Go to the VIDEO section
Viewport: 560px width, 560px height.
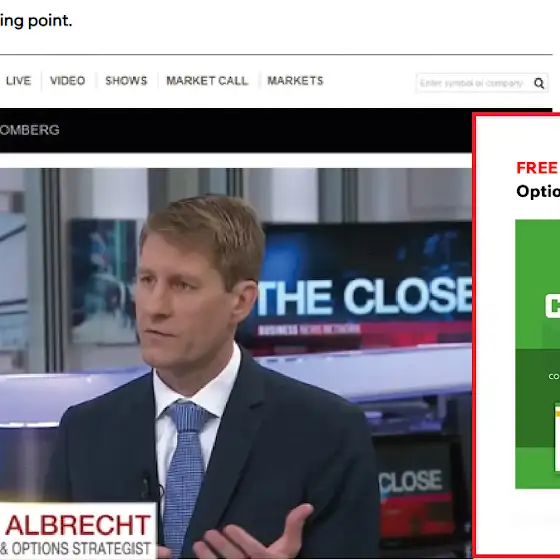point(68,81)
